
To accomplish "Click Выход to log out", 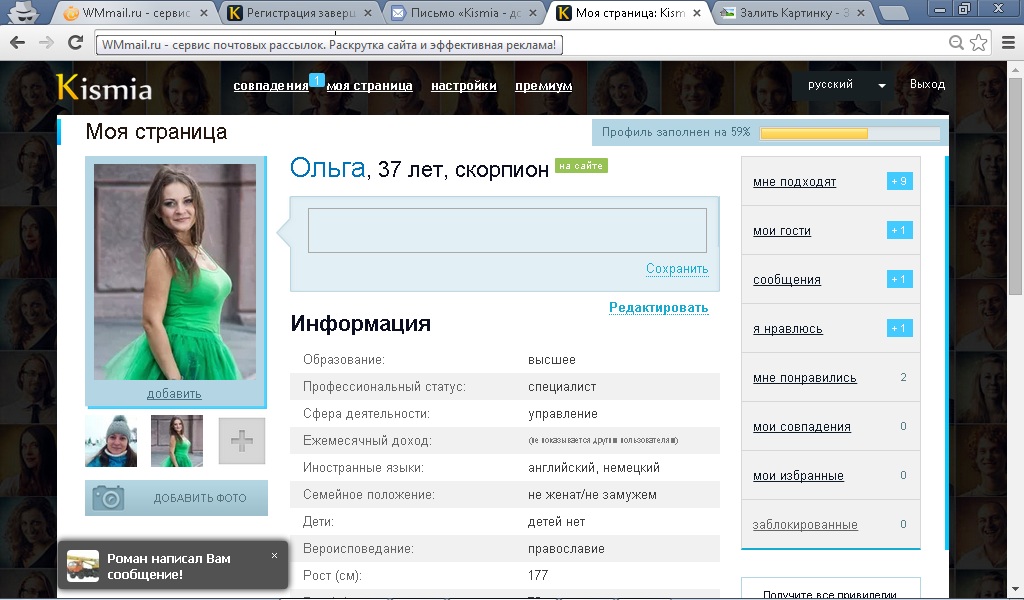I will click(927, 84).
